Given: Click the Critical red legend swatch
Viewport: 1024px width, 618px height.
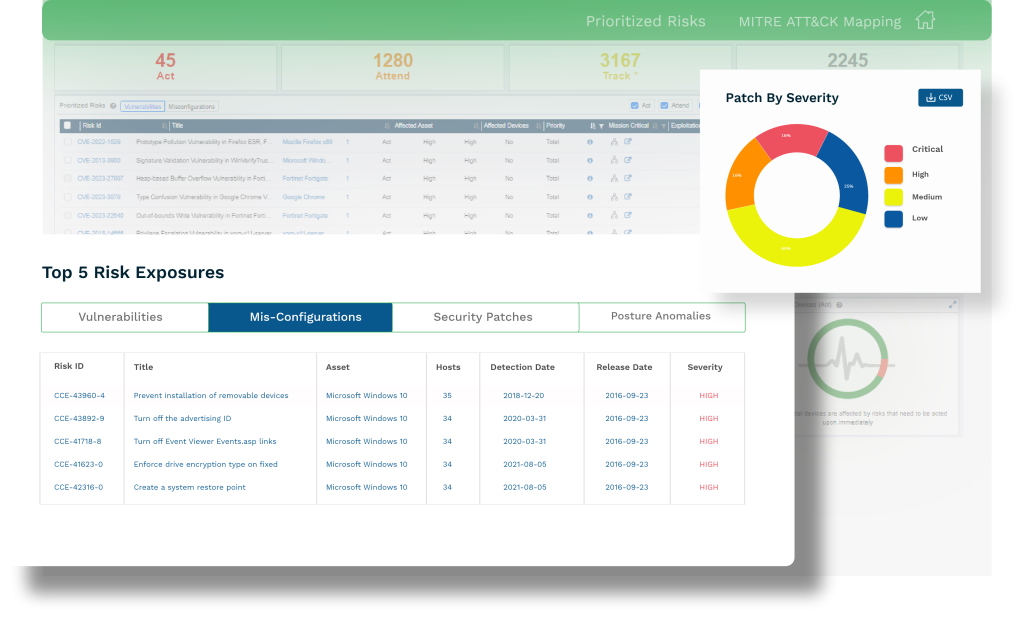Looking at the screenshot, I should click(x=893, y=153).
